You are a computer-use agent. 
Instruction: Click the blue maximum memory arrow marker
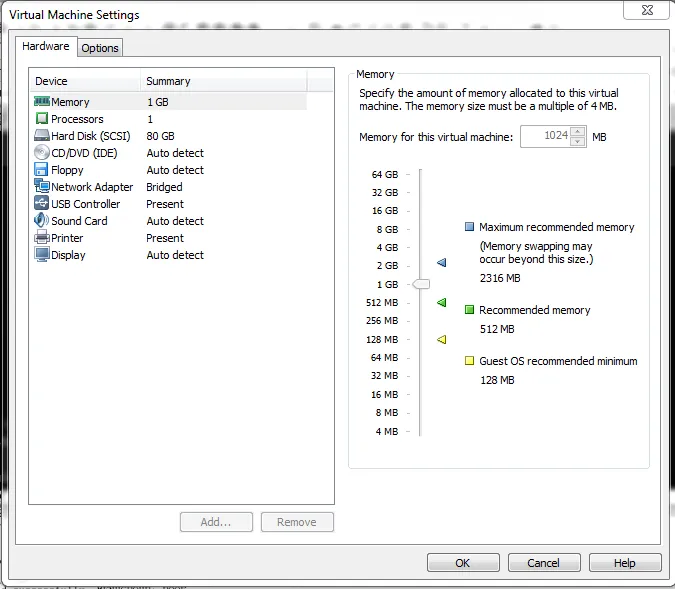(x=442, y=262)
